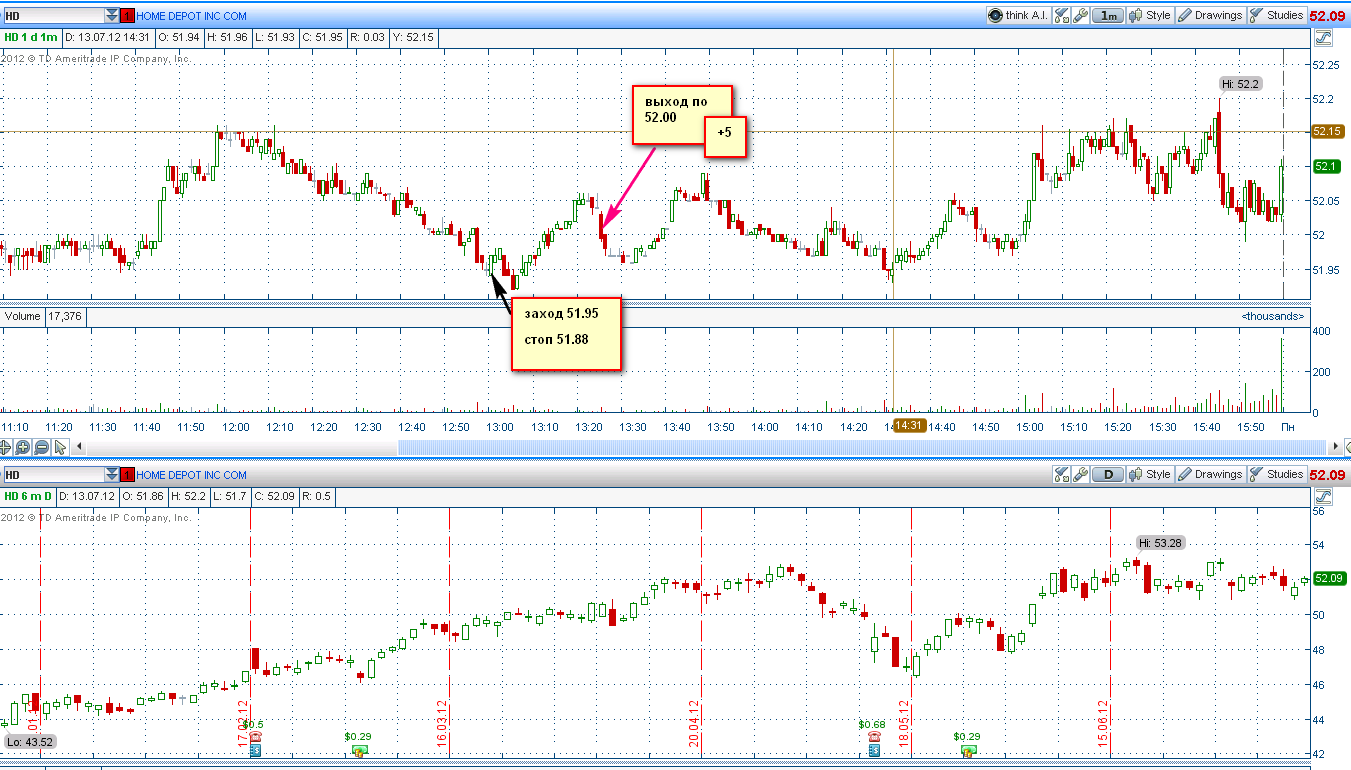Click the Lo: 43.52 price bubble
This screenshot has height=770, width=1351.
[29, 742]
